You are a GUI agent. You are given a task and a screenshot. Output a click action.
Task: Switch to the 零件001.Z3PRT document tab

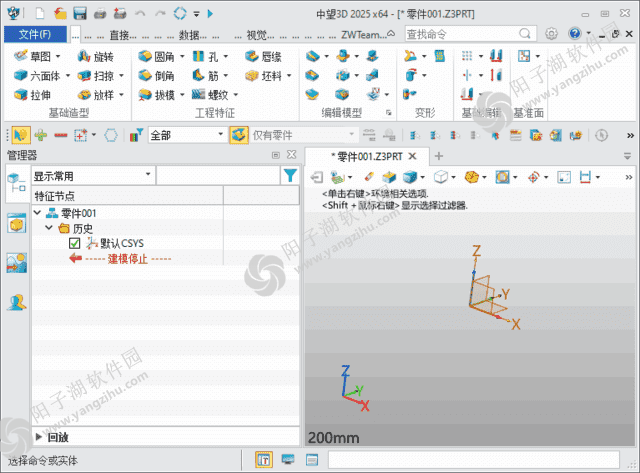pyautogui.click(x=367, y=156)
